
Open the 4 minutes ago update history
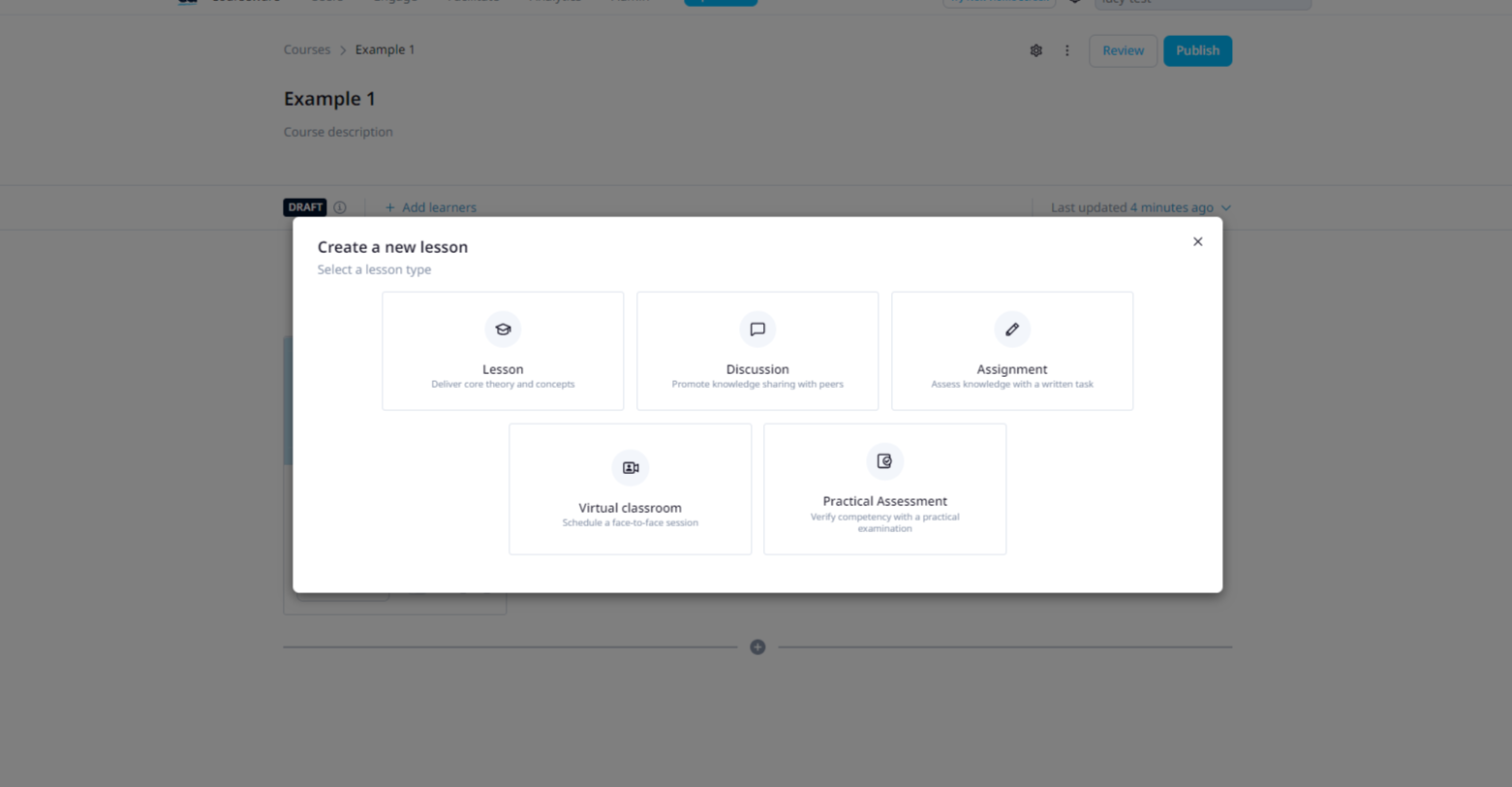point(1171,207)
